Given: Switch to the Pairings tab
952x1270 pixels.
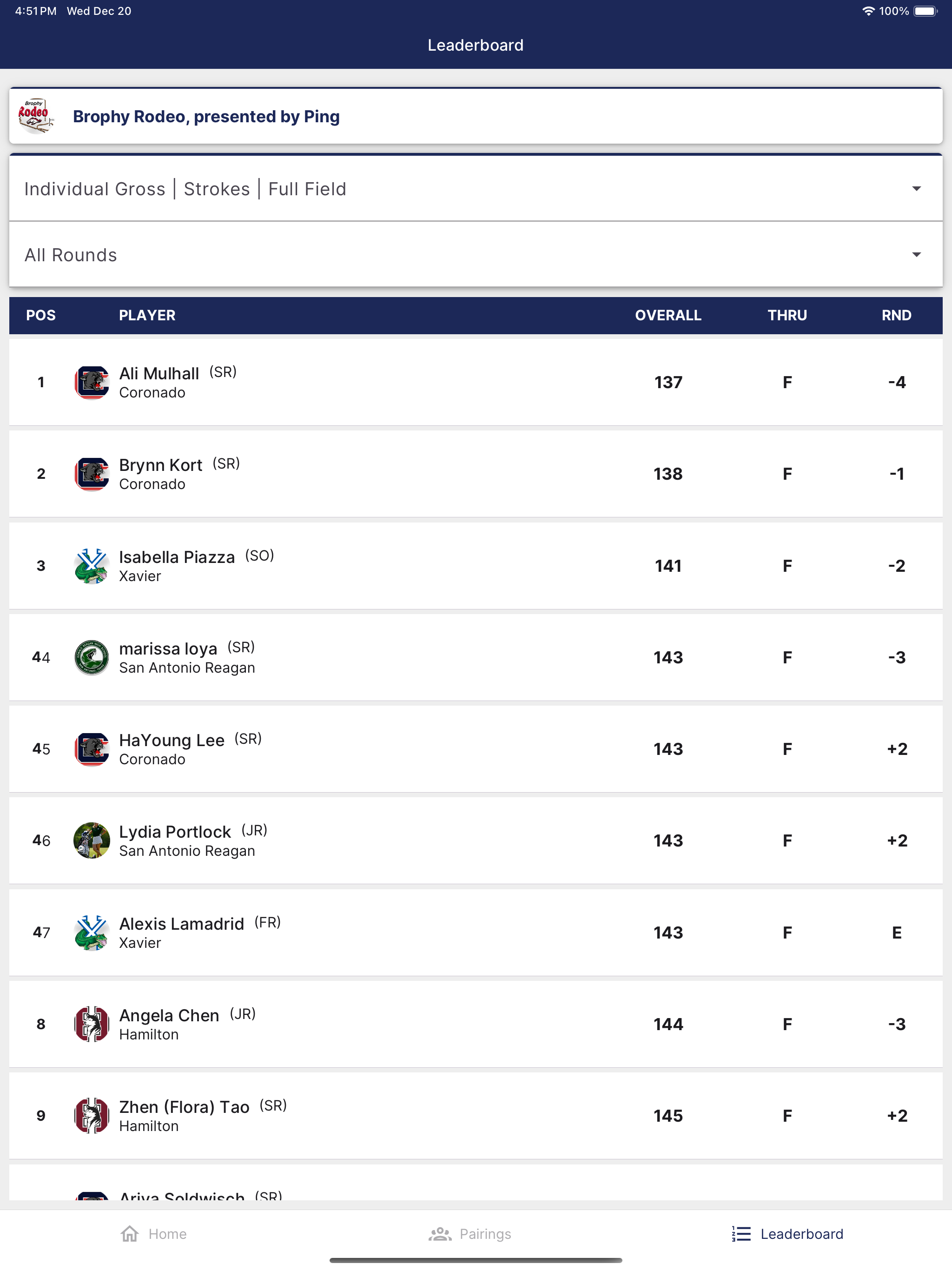Looking at the screenshot, I should pos(469,1234).
